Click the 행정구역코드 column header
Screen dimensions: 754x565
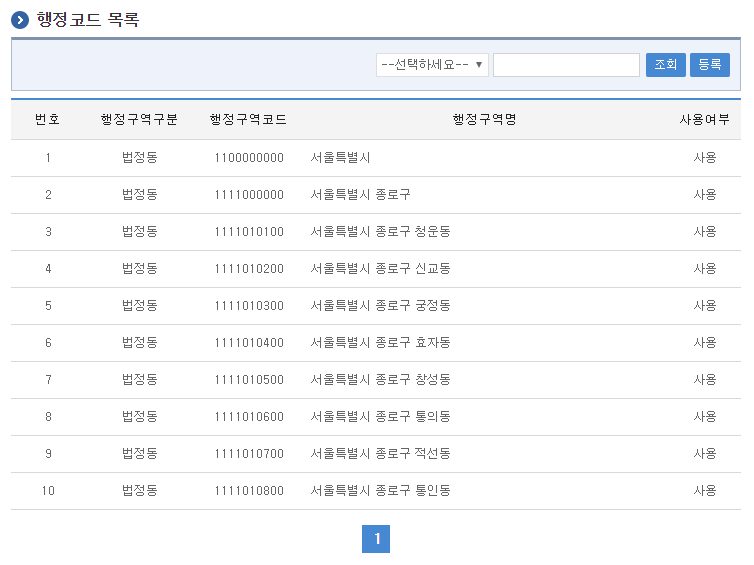click(x=248, y=120)
